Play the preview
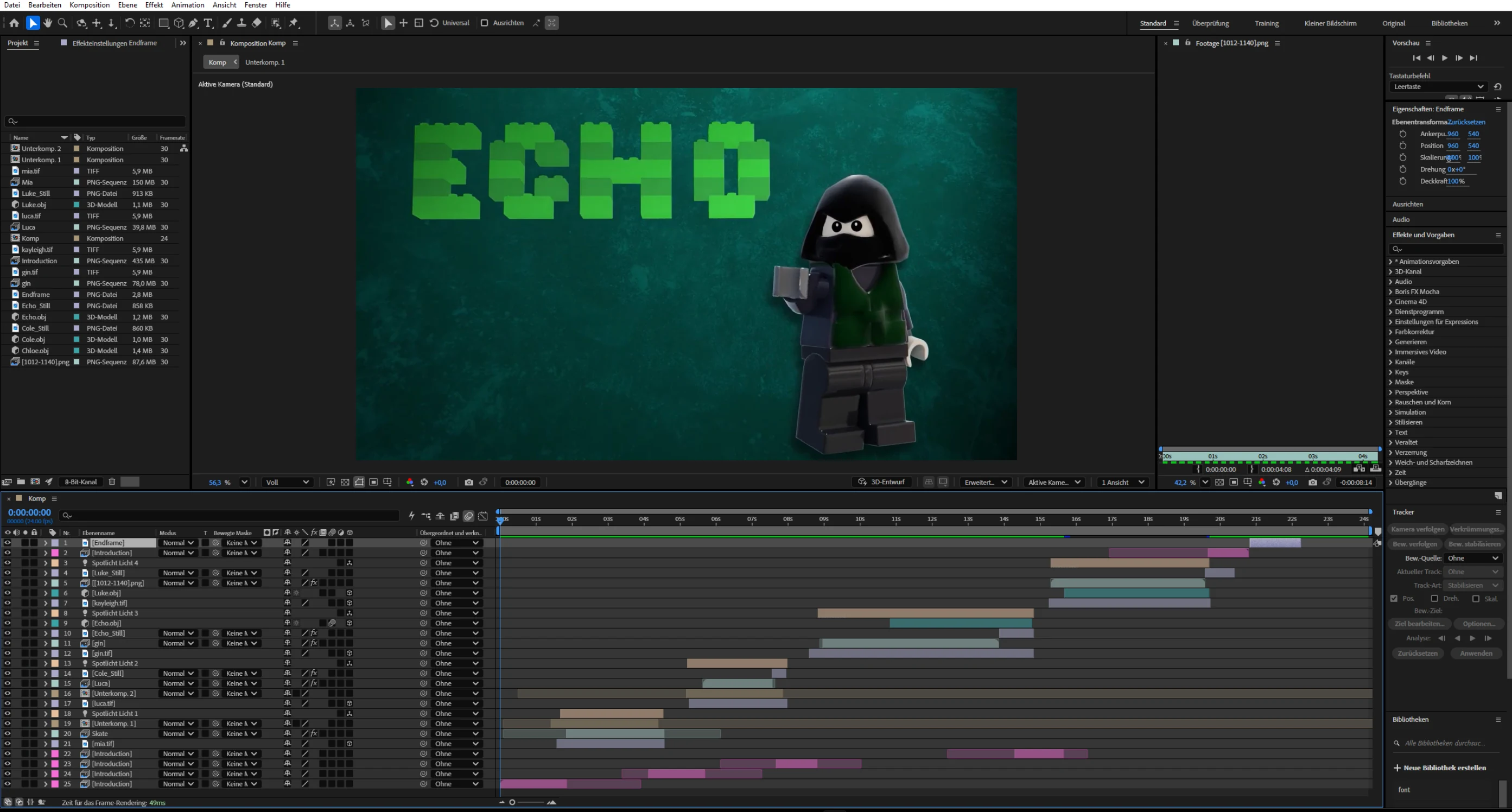The height and width of the screenshot is (812, 1512). [x=1445, y=58]
